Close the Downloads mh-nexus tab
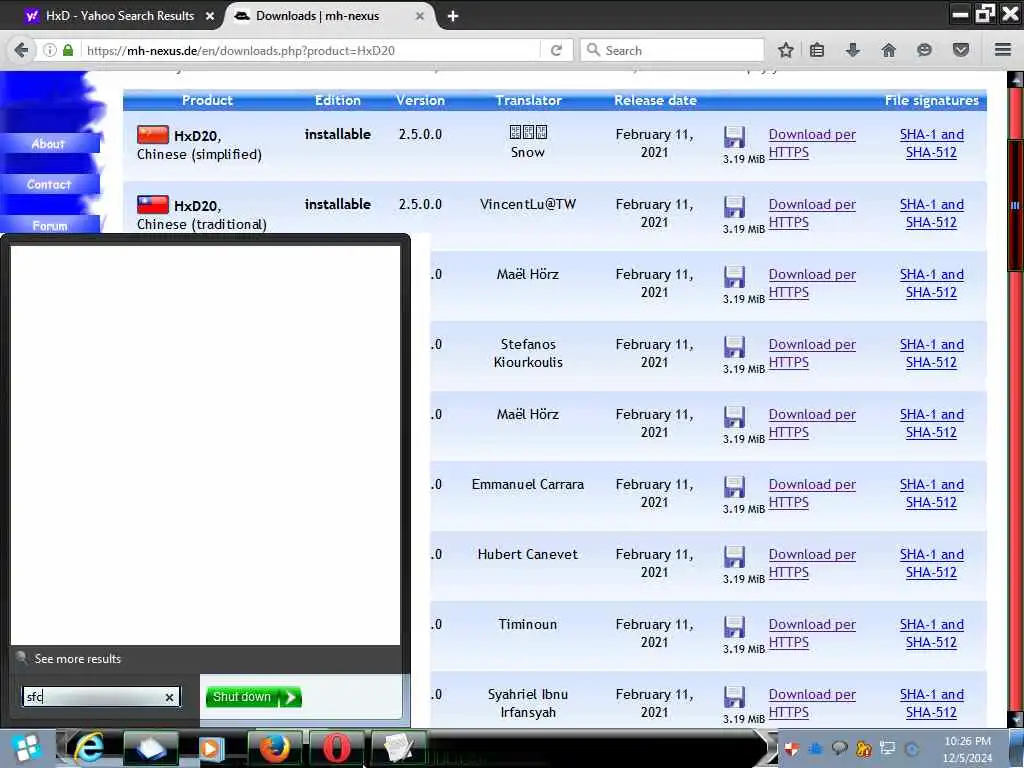The image size is (1024, 768). (x=420, y=16)
